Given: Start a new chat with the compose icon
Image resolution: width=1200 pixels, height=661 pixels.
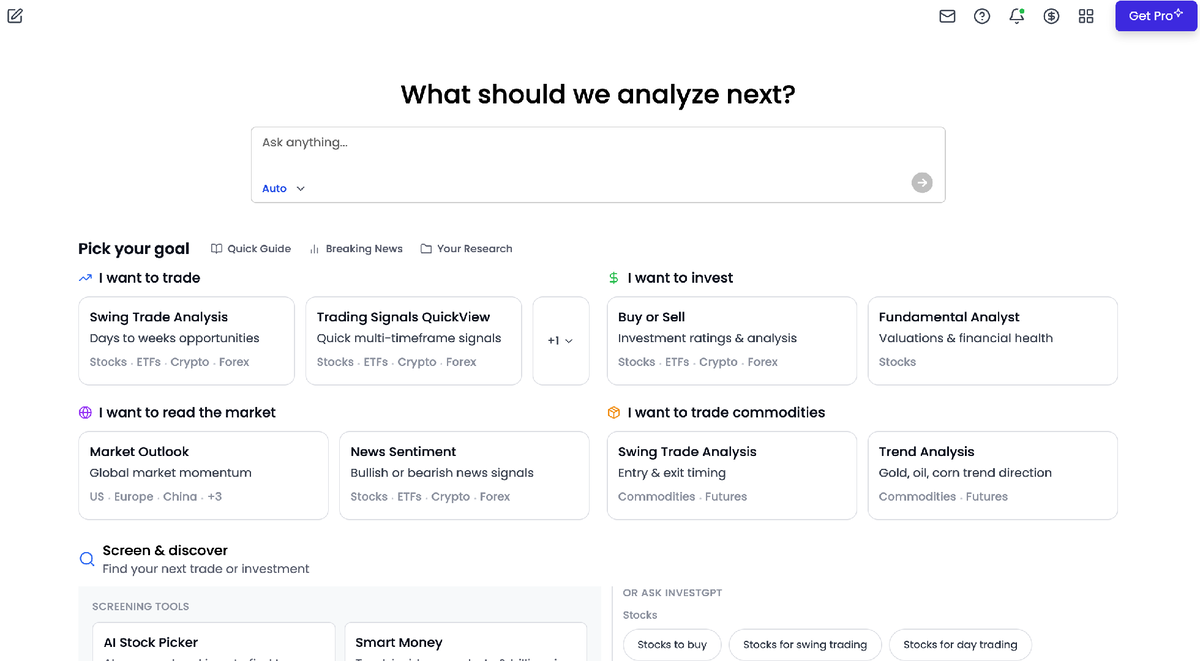Looking at the screenshot, I should pyautogui.click(x=14, y=16).
